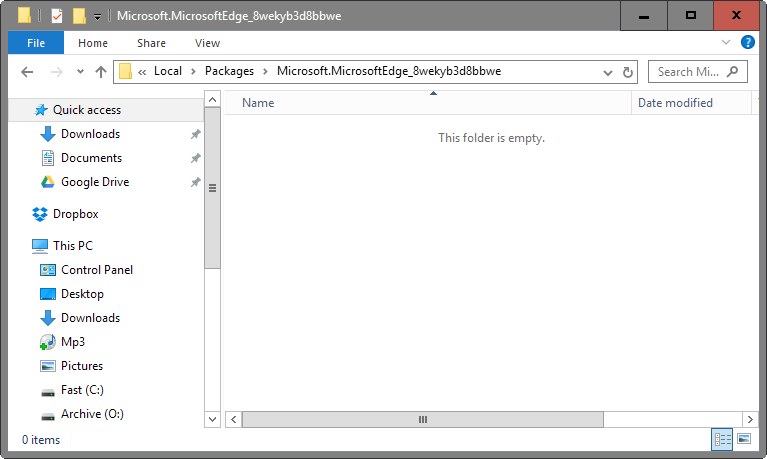Open the Fast (C:) drive
This screenshot has width=767, height=459.
click(x=82, y=390)
